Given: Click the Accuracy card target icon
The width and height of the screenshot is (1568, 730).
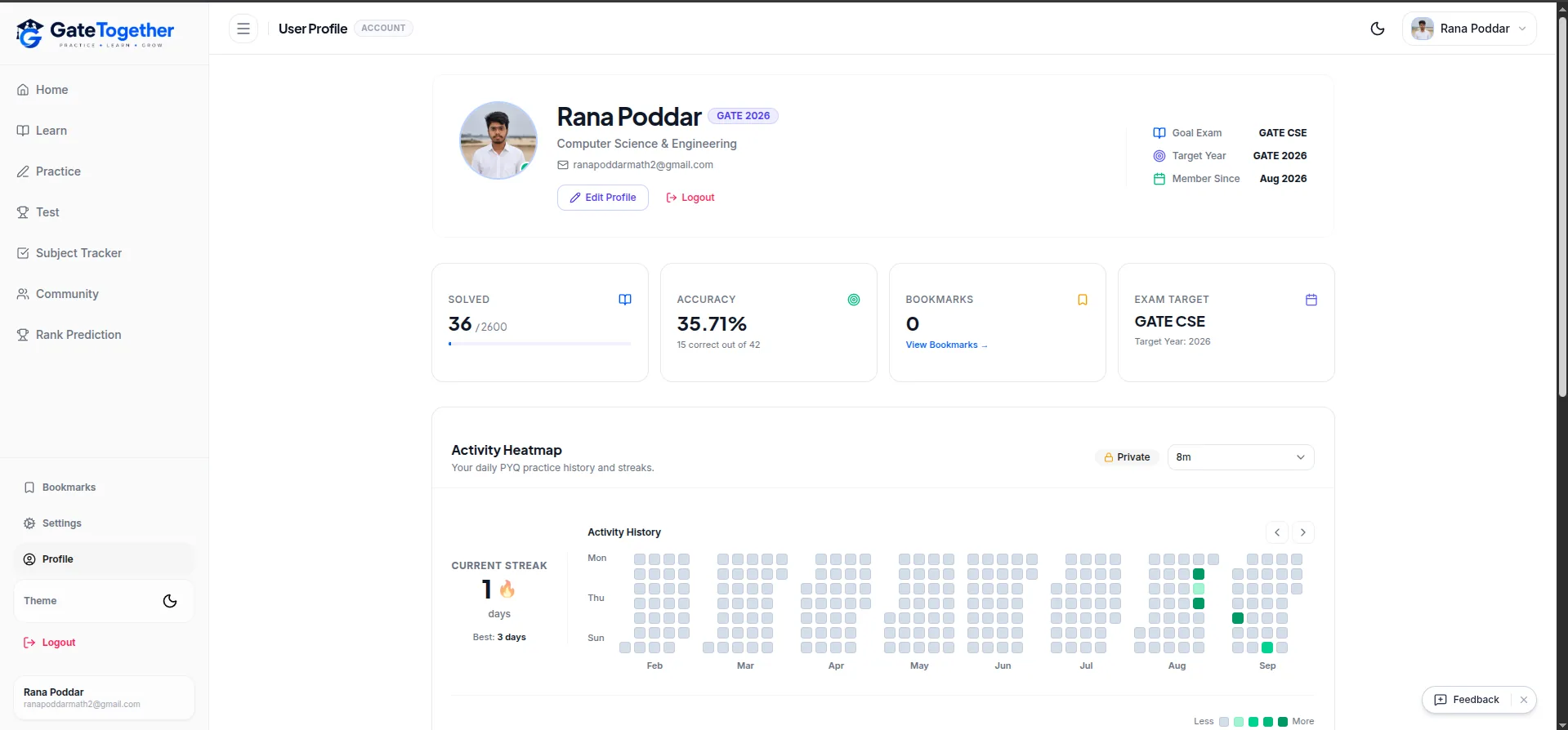Looking at the screenshot, I should pos(854,300).
